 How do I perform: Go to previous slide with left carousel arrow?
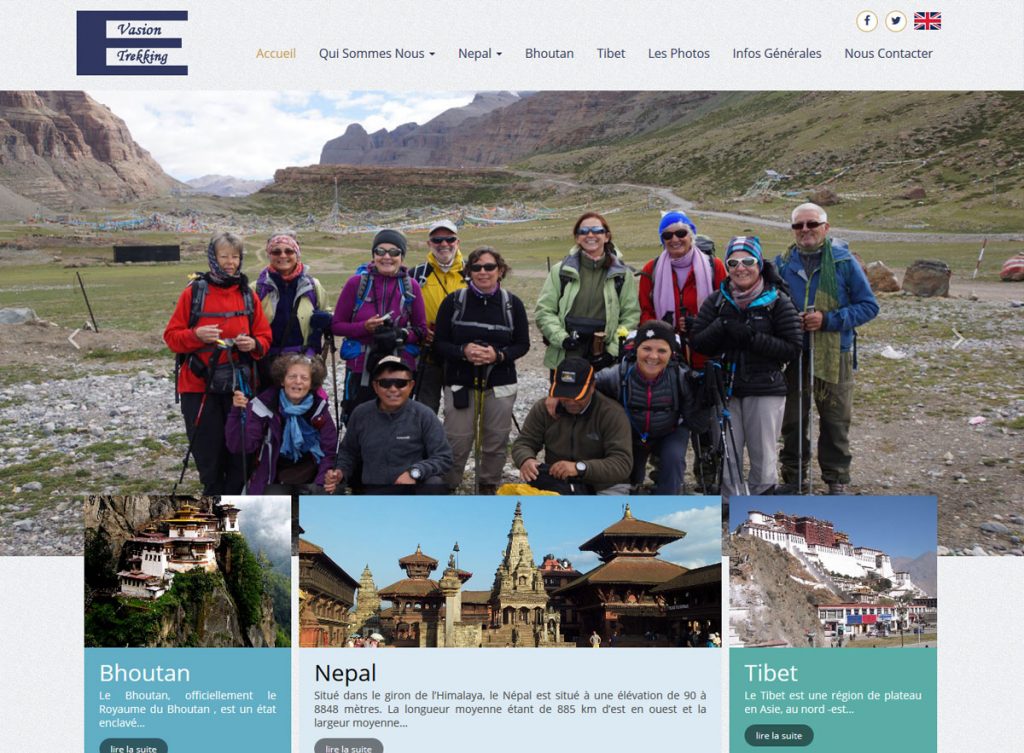coord(74,338)
